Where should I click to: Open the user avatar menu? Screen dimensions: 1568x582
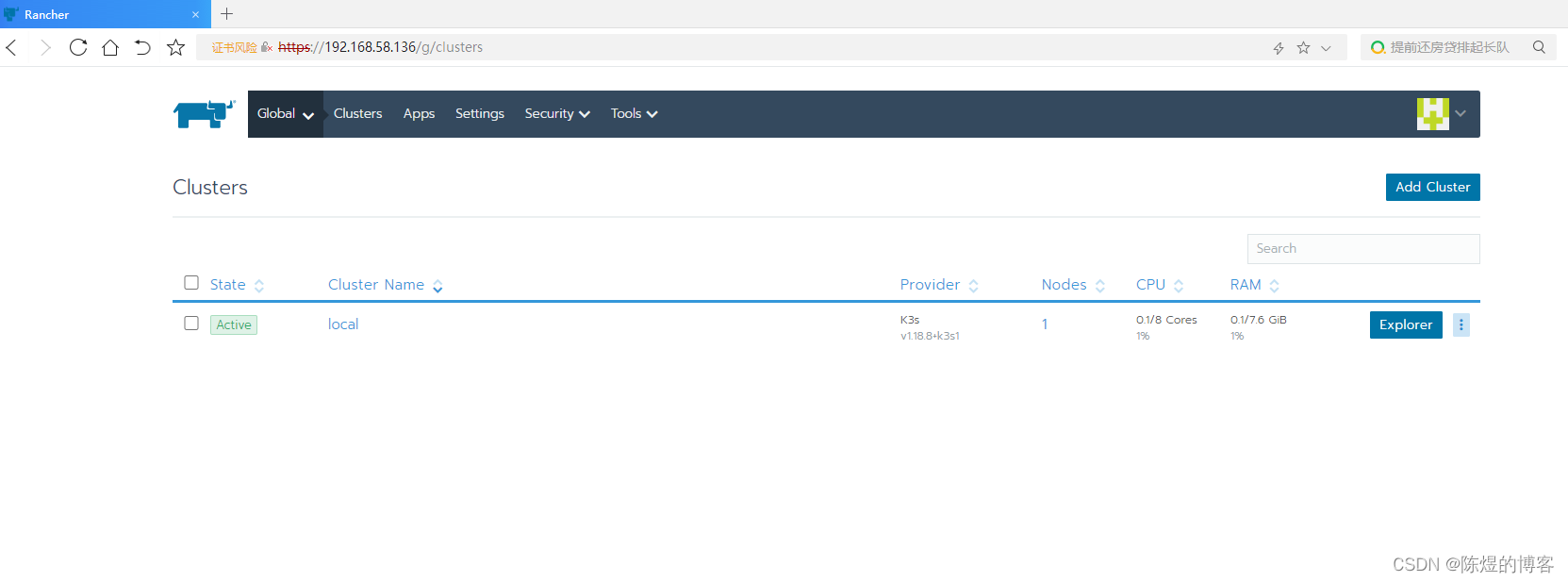[x=1432, y=114]
